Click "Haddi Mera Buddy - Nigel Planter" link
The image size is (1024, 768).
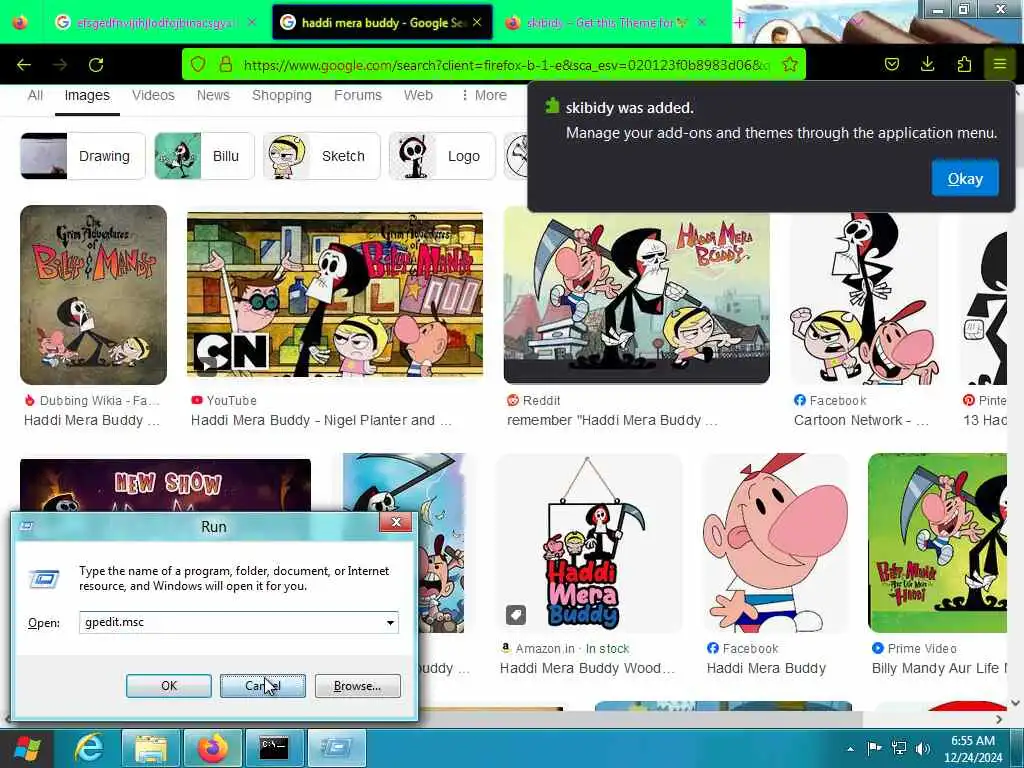(321, 421)
